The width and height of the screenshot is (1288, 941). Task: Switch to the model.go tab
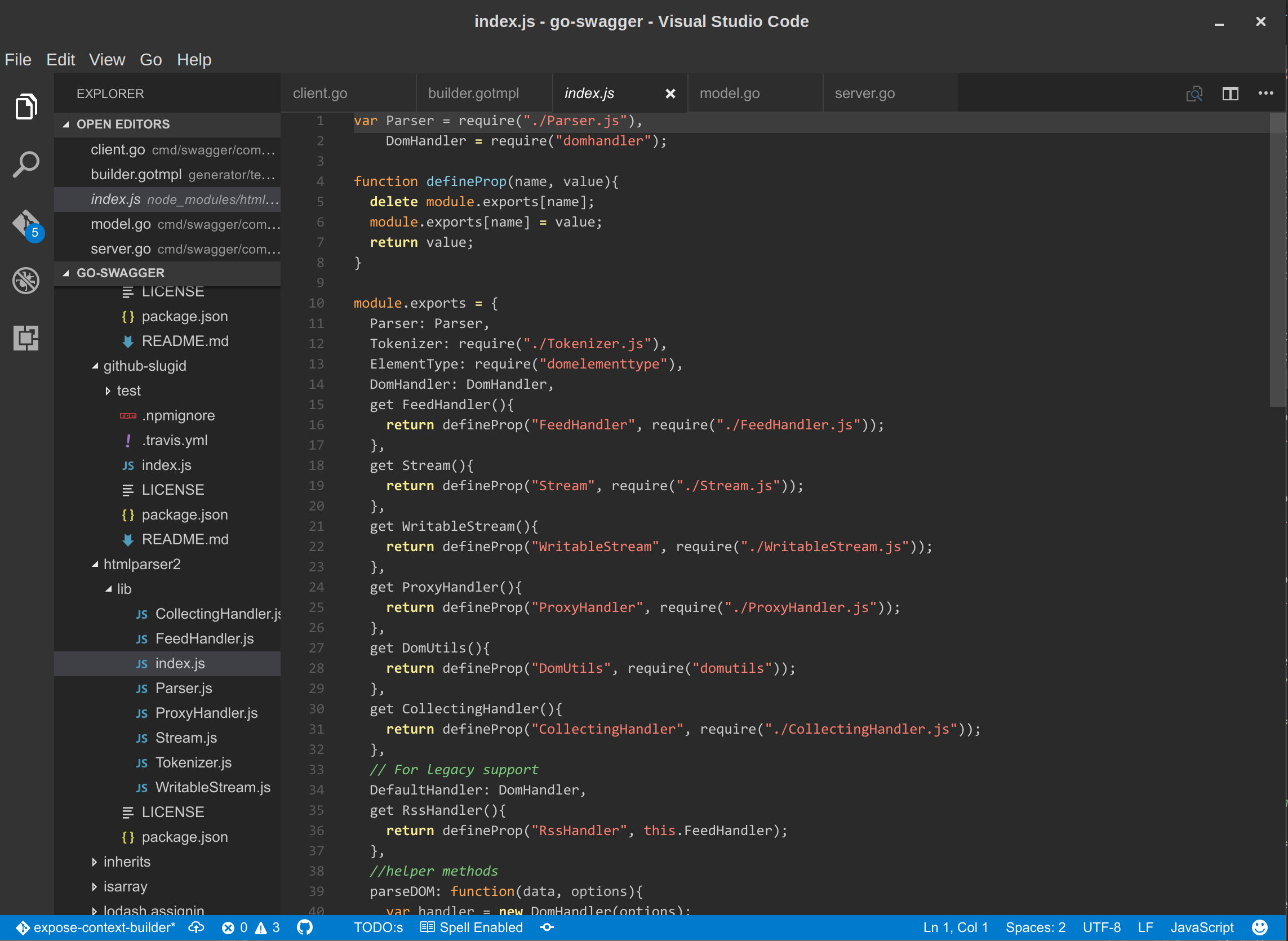tap(730, 94)
